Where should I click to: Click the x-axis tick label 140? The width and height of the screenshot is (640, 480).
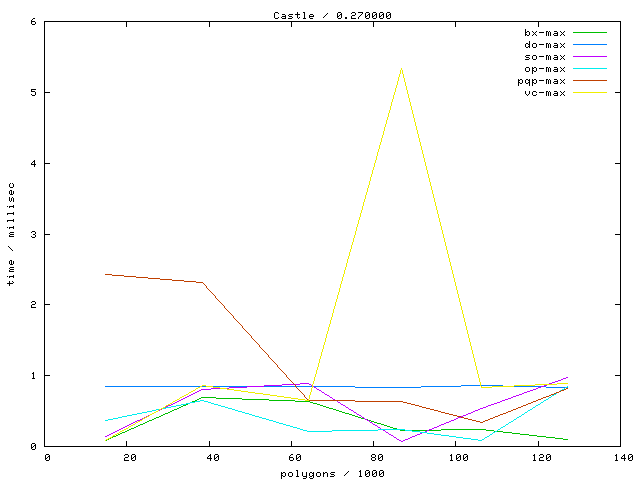click(622, 457)
